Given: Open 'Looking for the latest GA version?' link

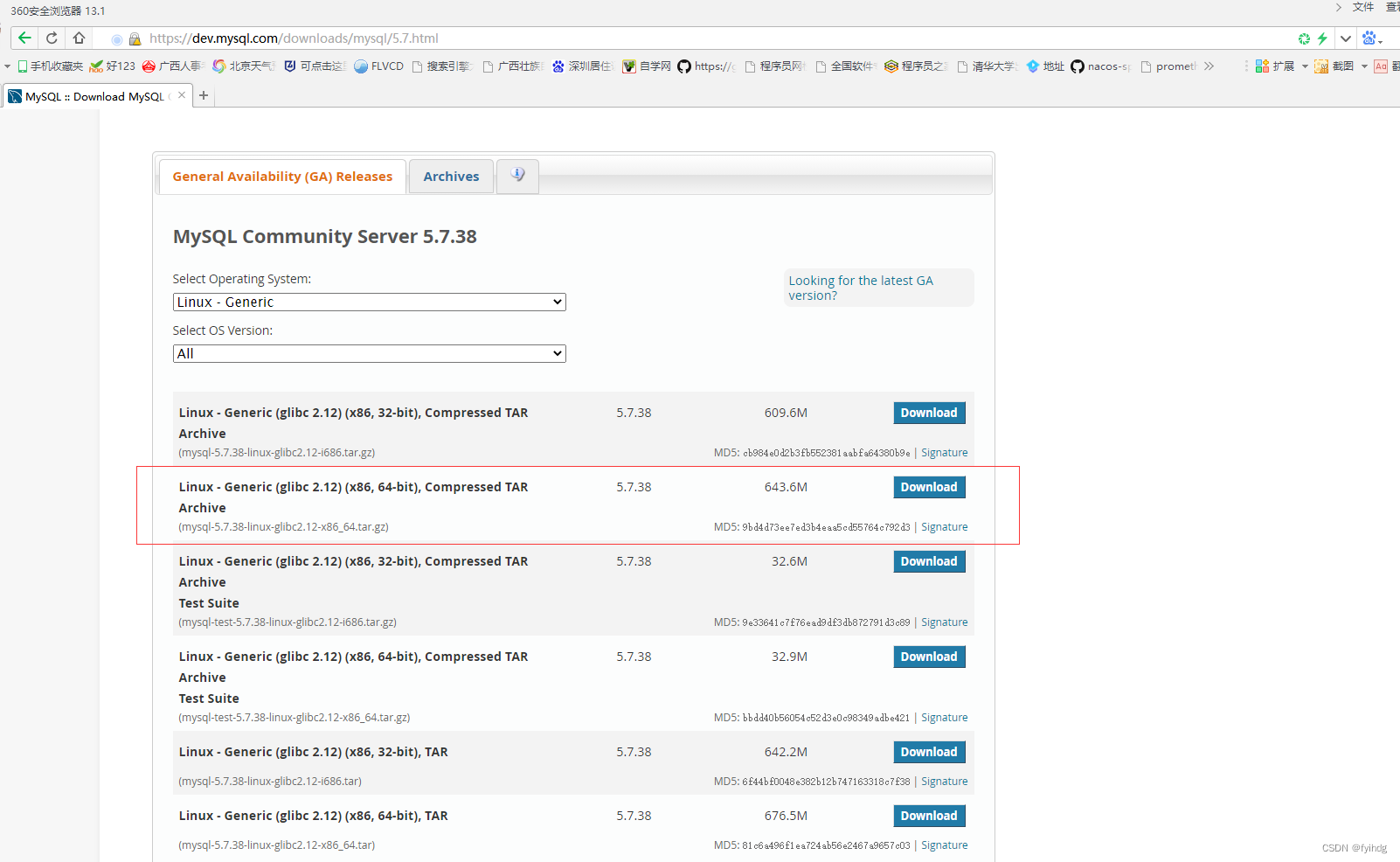Looking at the screenshot, I should [861, 288].
